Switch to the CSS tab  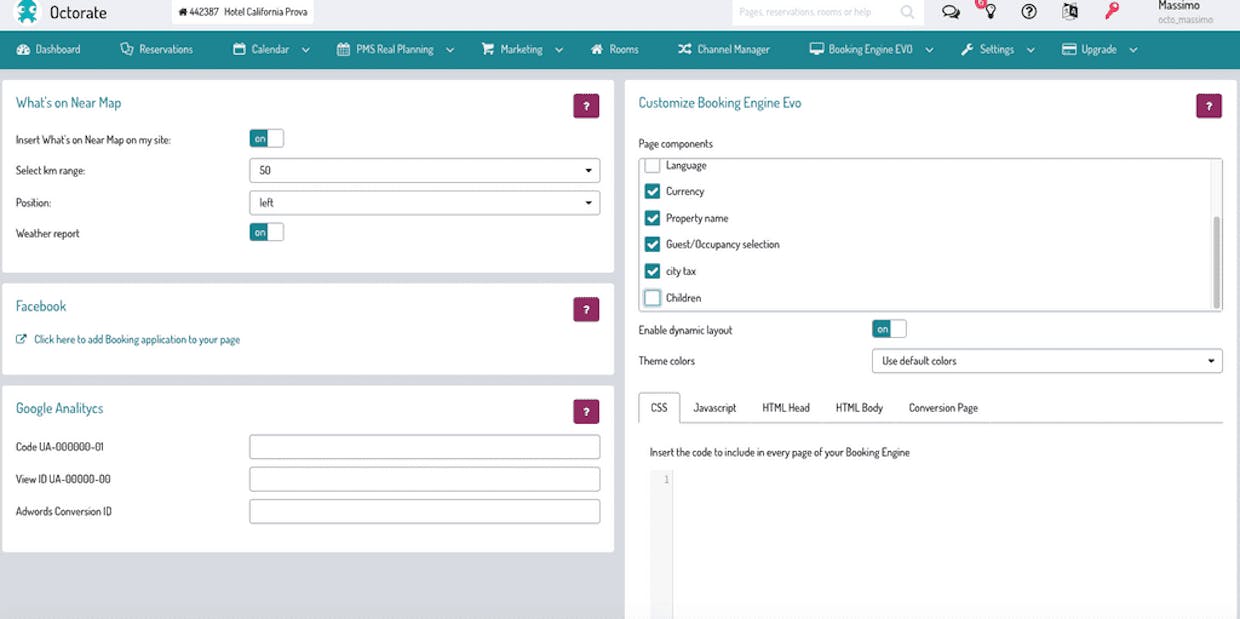[x=659, y=408]
